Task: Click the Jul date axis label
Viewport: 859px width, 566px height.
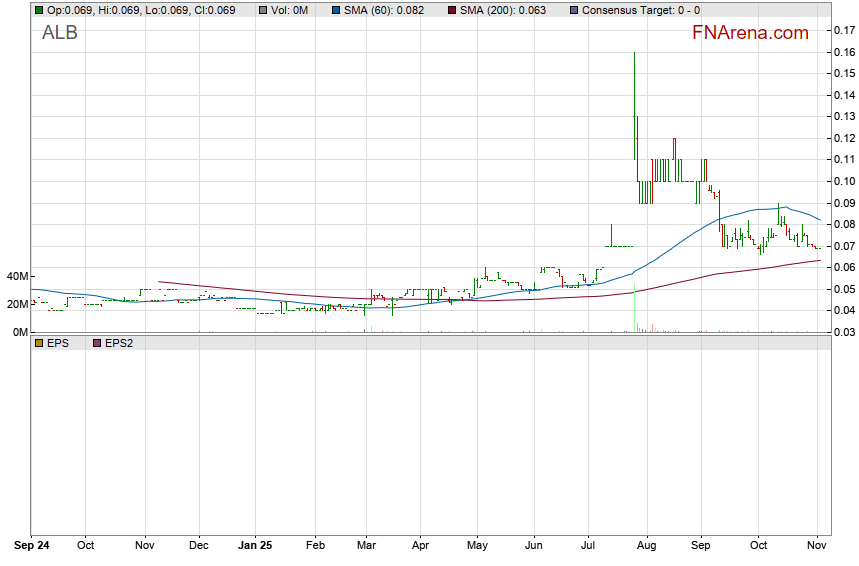Action: (588, 547)
